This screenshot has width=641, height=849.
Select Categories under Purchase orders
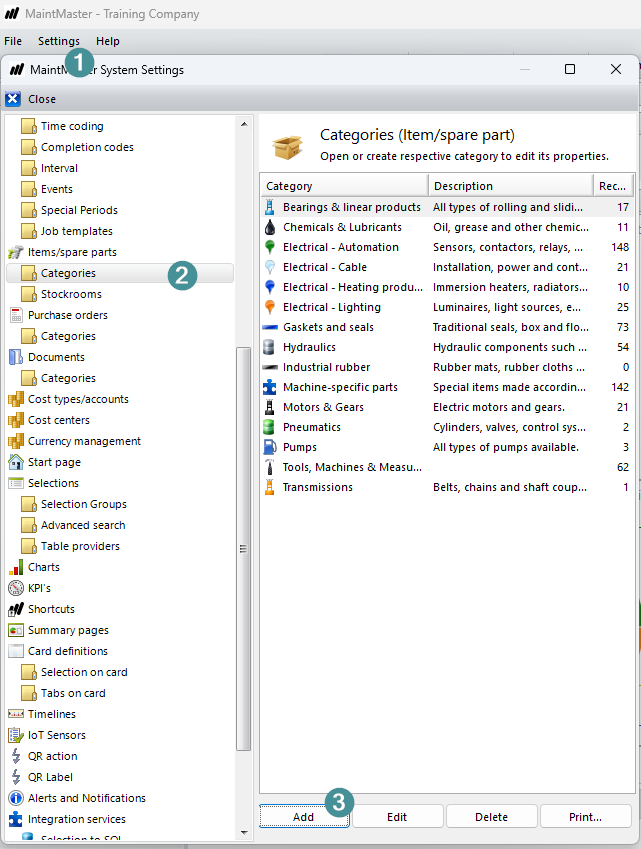pos(68,336)
